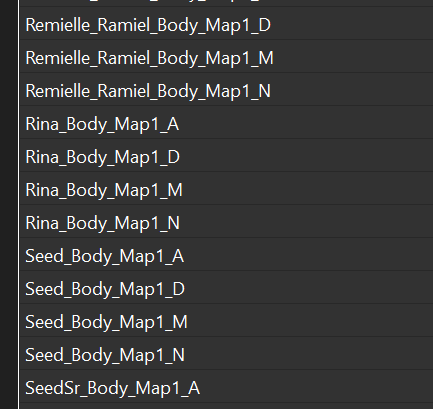Select Rina_Body_Map1_A list item
The width and height of the screenshot is (433, 409).
tap(227, 122)
